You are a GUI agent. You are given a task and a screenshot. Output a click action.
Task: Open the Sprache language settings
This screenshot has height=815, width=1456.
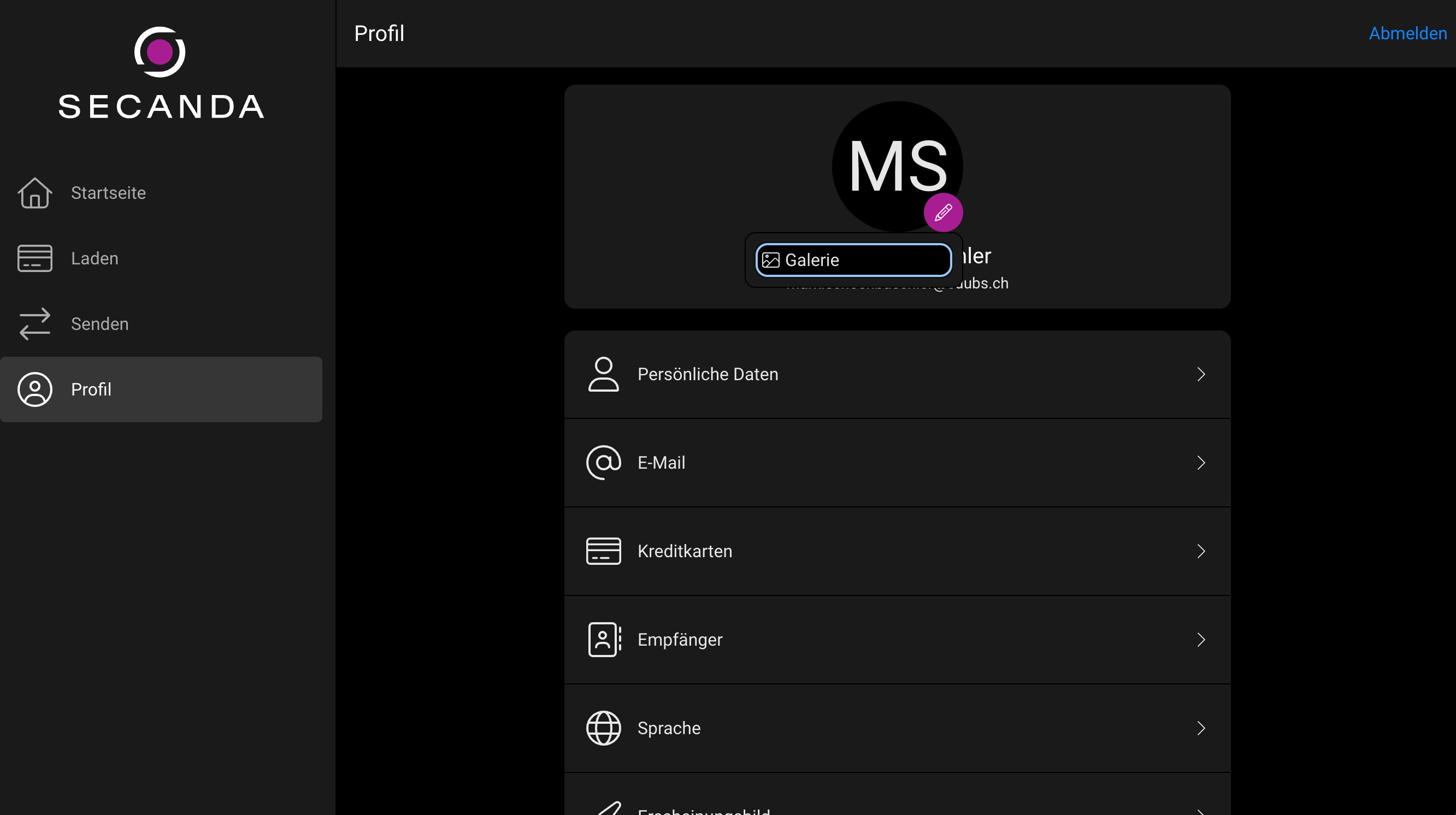click(897, 728)
